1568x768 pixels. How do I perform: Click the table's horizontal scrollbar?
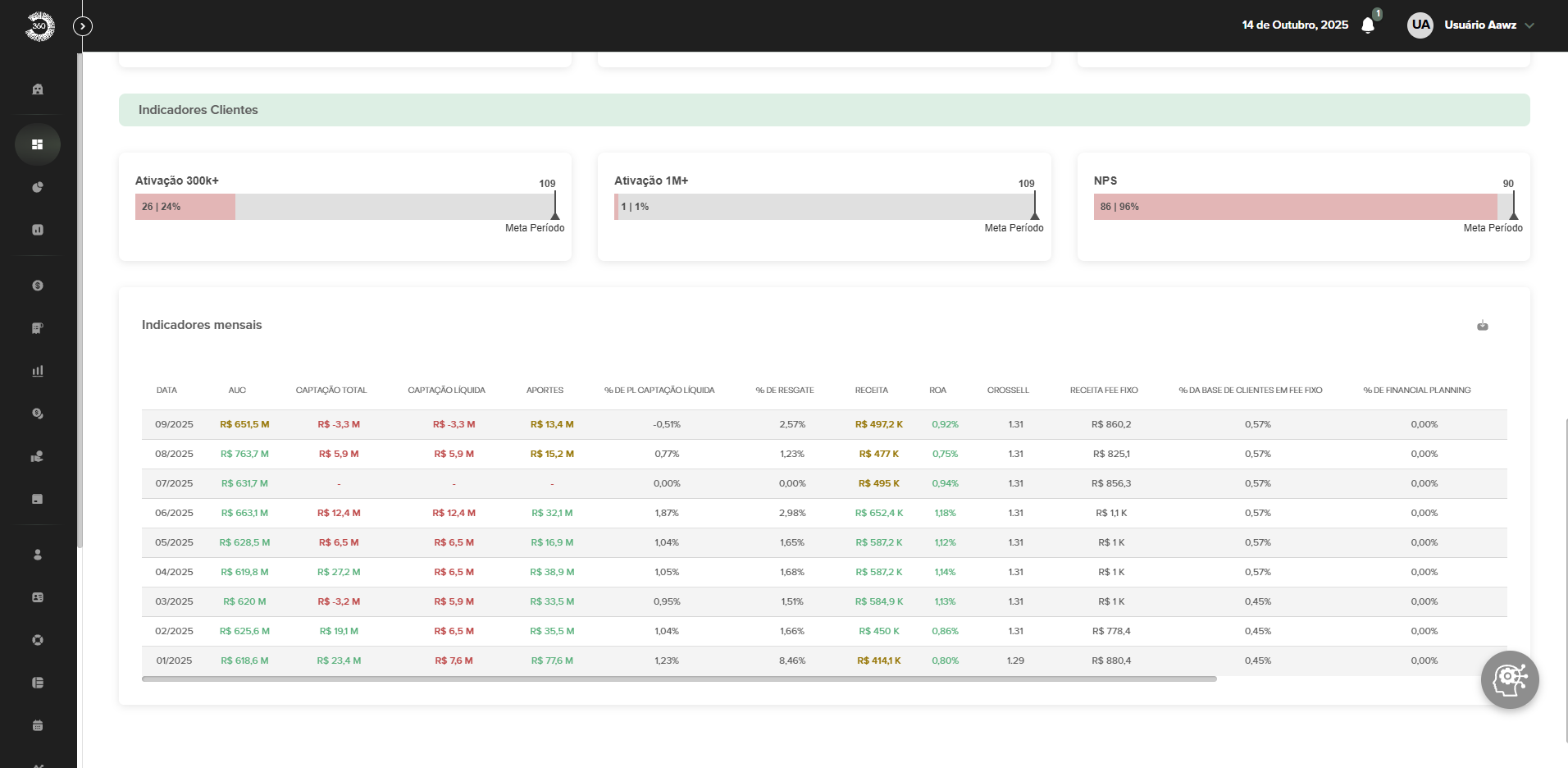point(679,679)
